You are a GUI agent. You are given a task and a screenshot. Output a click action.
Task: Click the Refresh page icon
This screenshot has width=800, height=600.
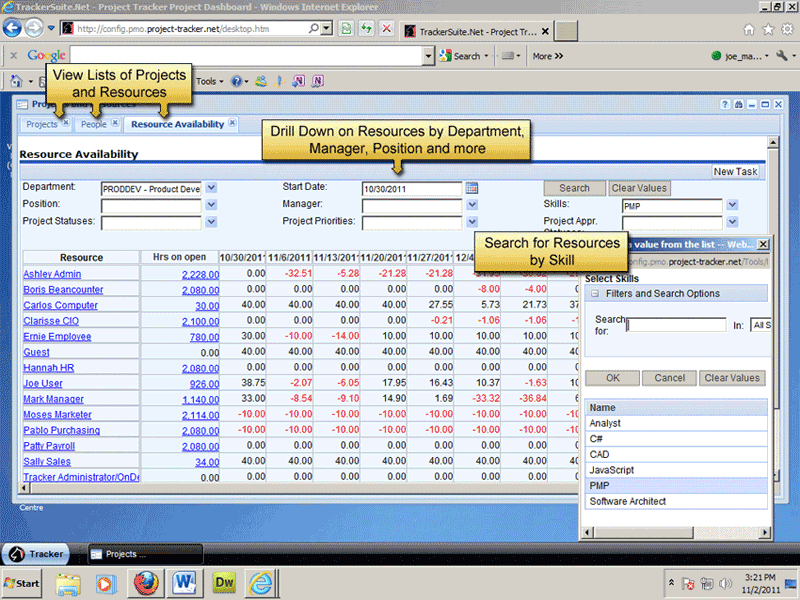(366, 29)
